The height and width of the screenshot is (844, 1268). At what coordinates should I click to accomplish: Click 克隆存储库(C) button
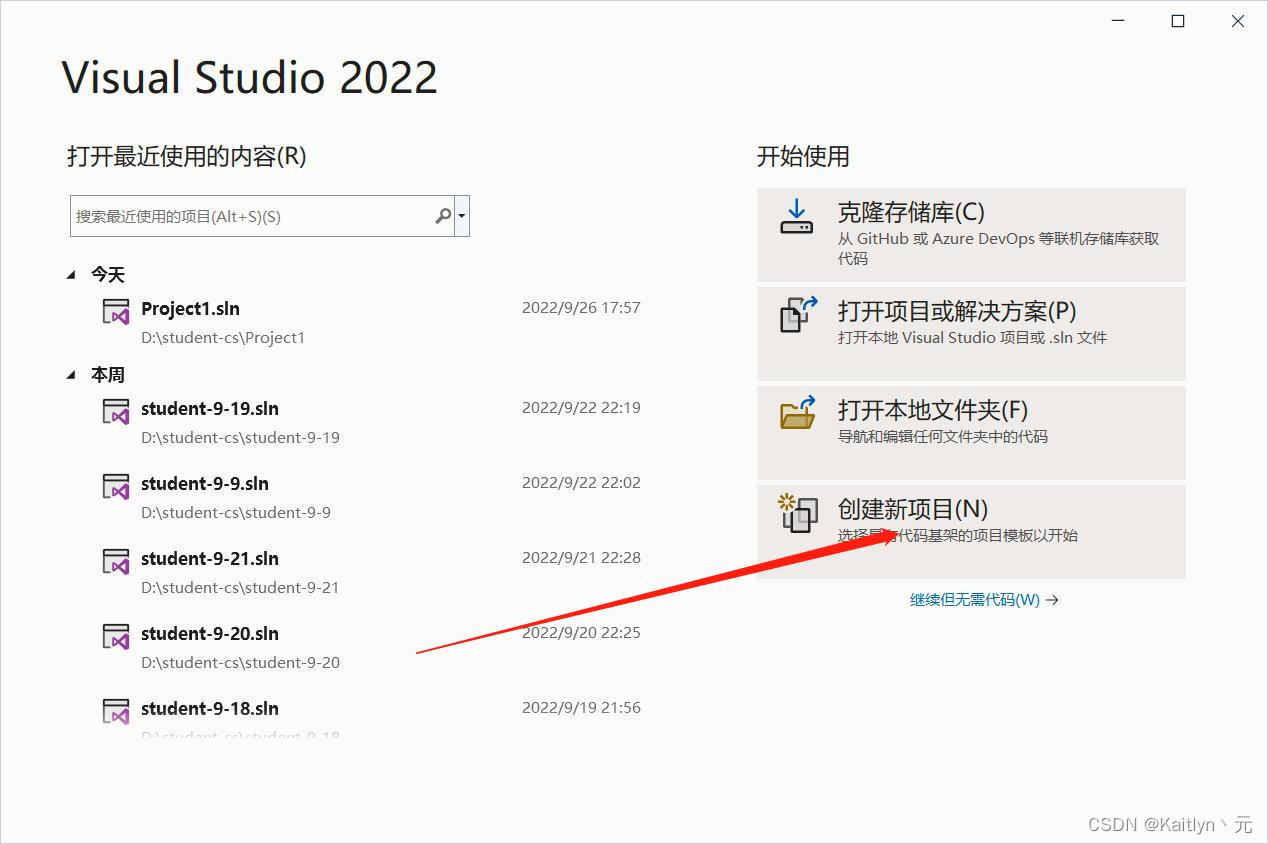click(x=971, y=235)
